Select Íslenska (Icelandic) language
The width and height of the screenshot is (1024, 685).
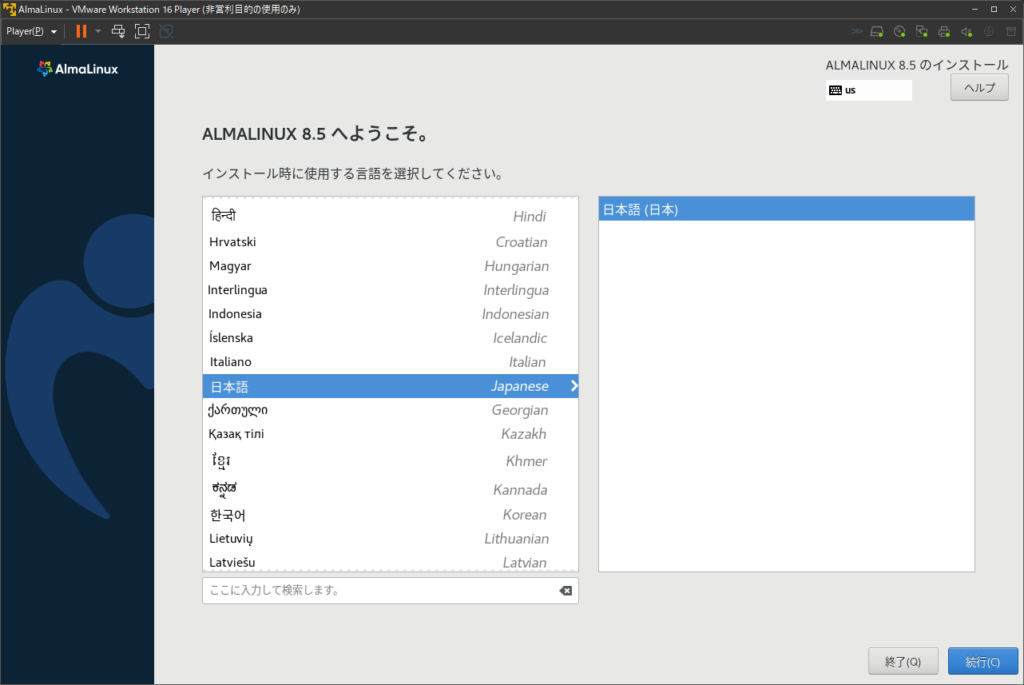click(x=391, y=338)
